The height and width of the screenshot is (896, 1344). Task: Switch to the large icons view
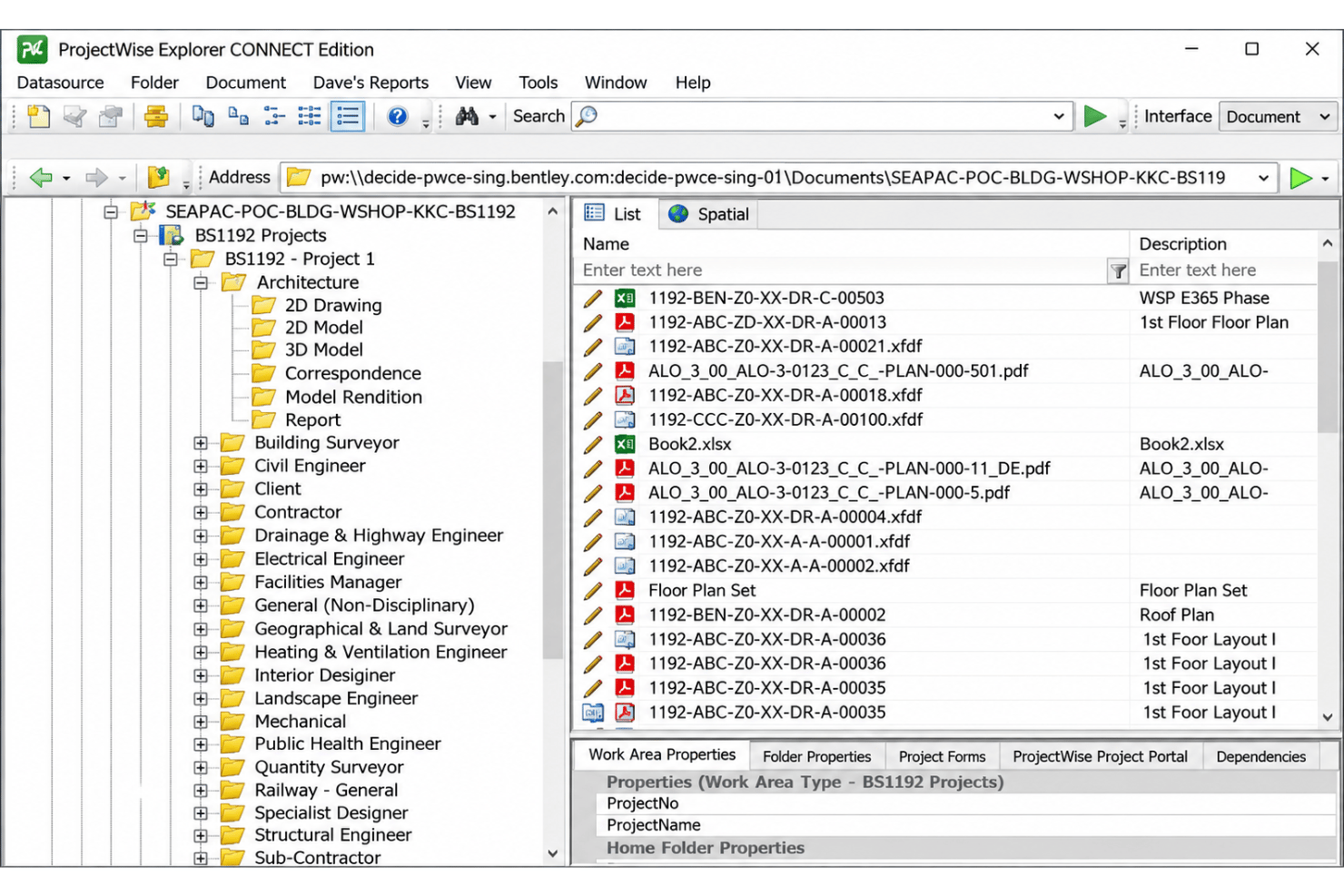pyautogui.click(x=203, y=116)
